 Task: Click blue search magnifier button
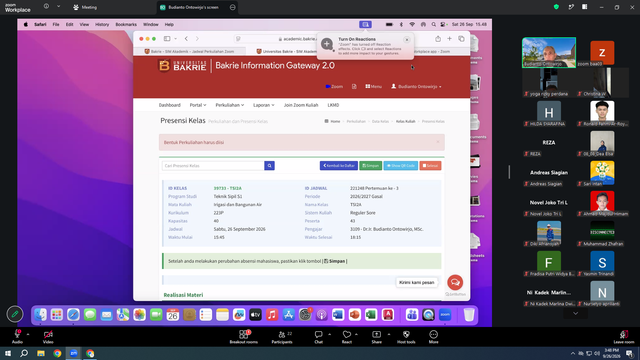coord(269,166)
